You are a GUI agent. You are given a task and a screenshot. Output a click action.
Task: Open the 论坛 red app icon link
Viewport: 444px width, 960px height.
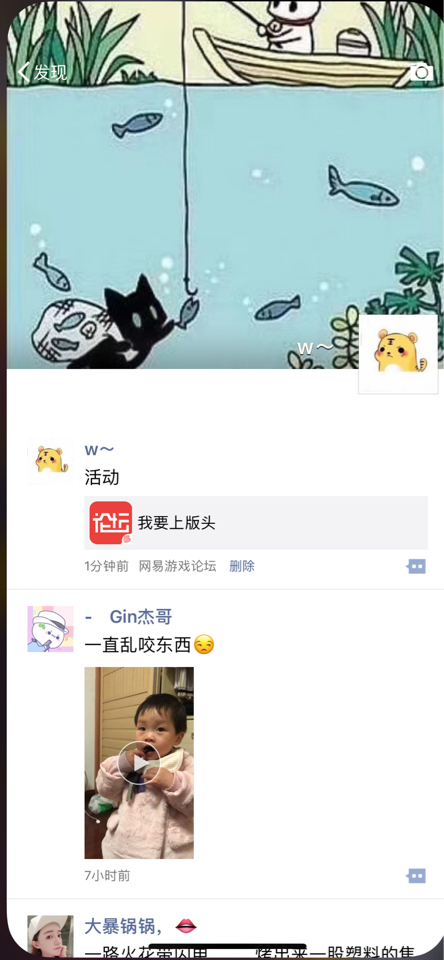coord(111,523)
